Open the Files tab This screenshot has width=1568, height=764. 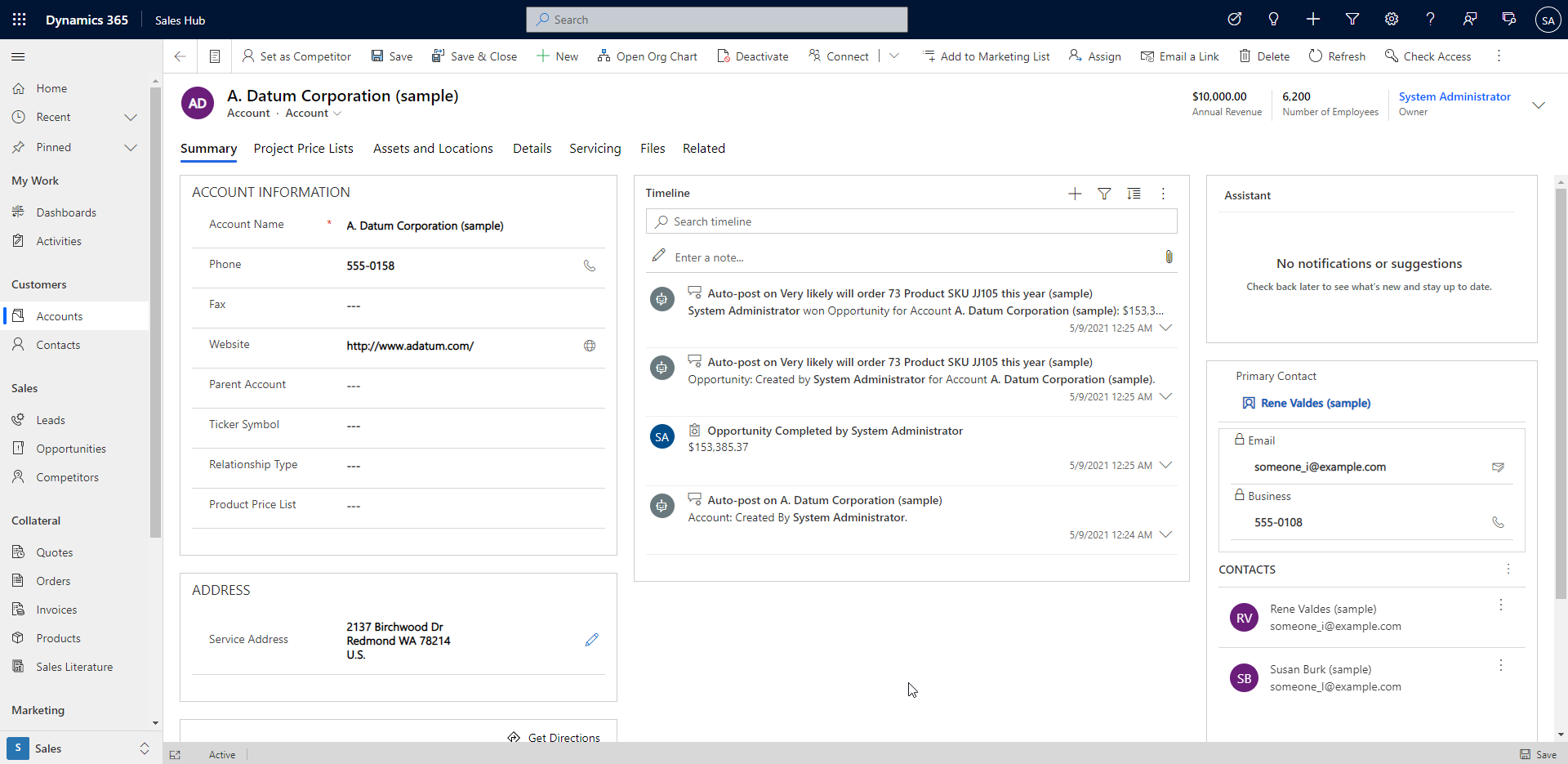(653, 149)
